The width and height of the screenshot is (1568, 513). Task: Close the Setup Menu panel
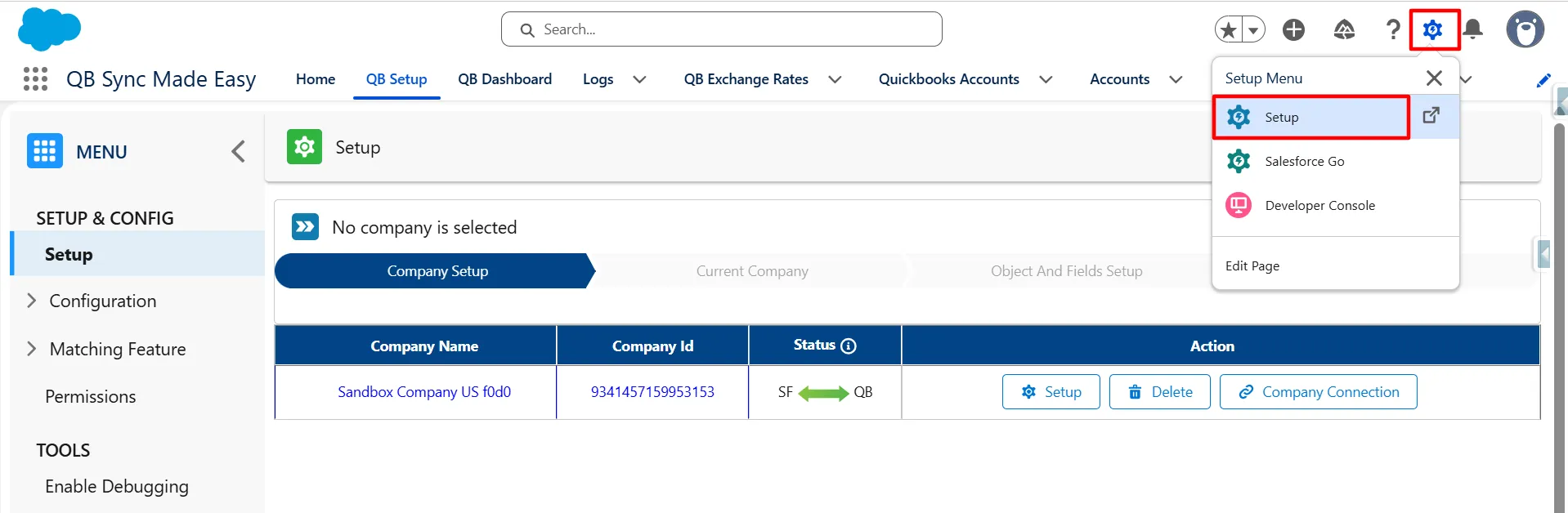click(x=1434, y=78)
